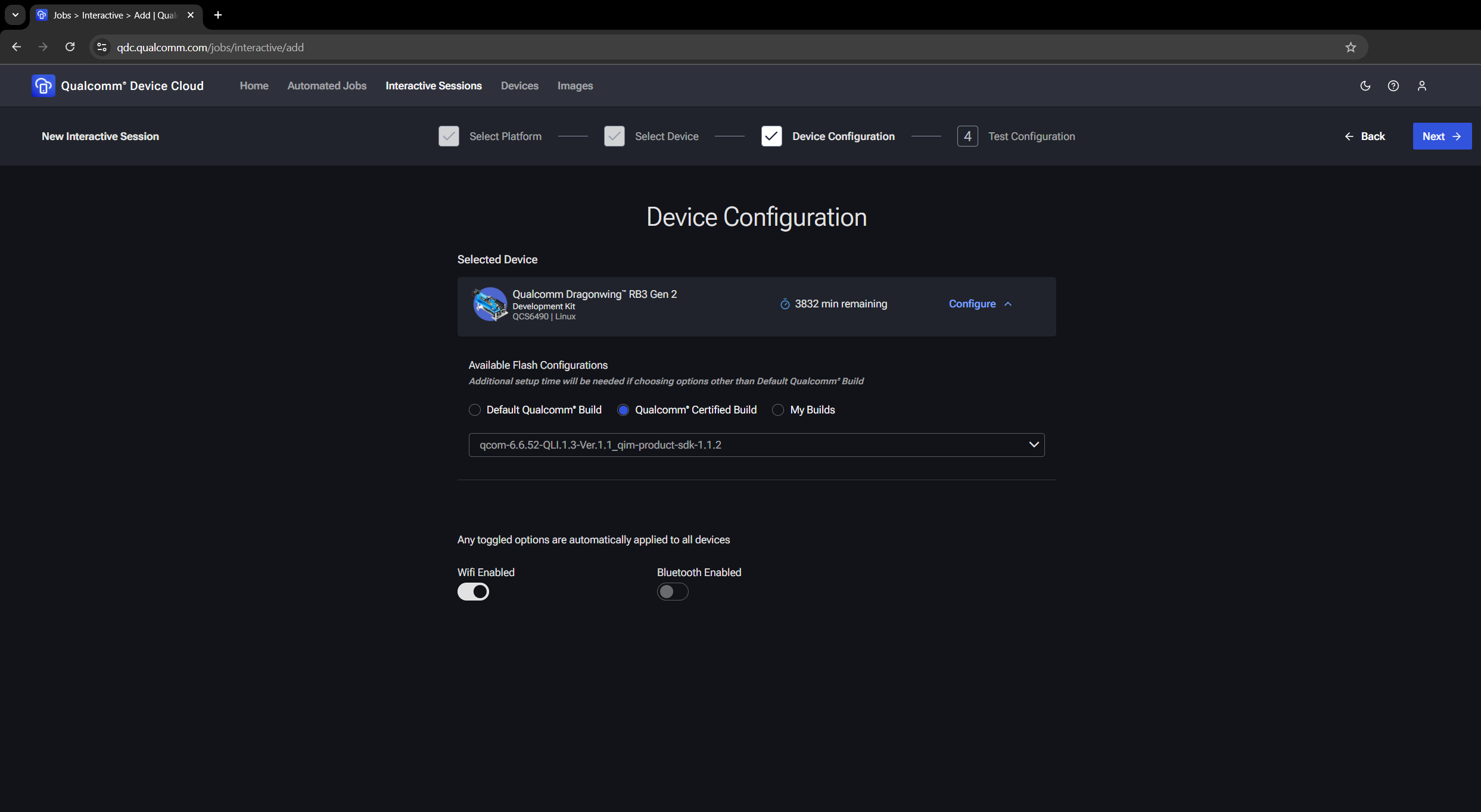
Task: Disable the Wifi Enabled toggle
Action: [473, 592]
